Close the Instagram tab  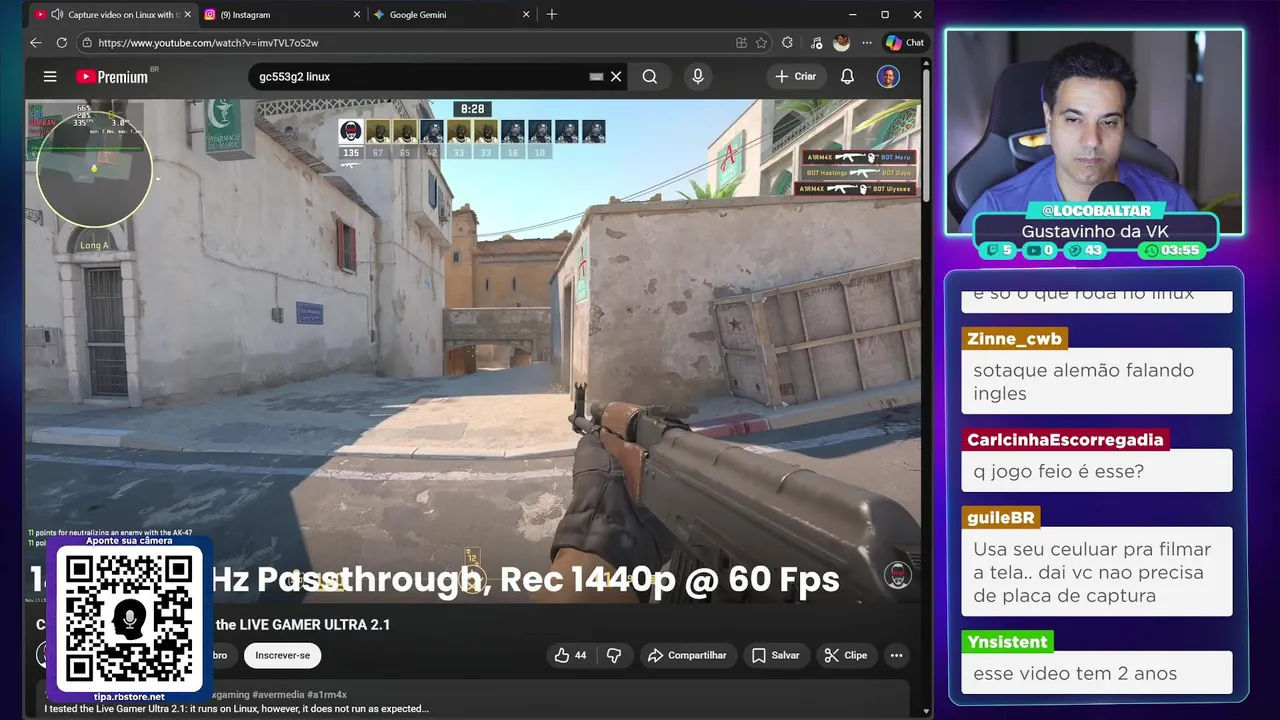tap(357, 14)
